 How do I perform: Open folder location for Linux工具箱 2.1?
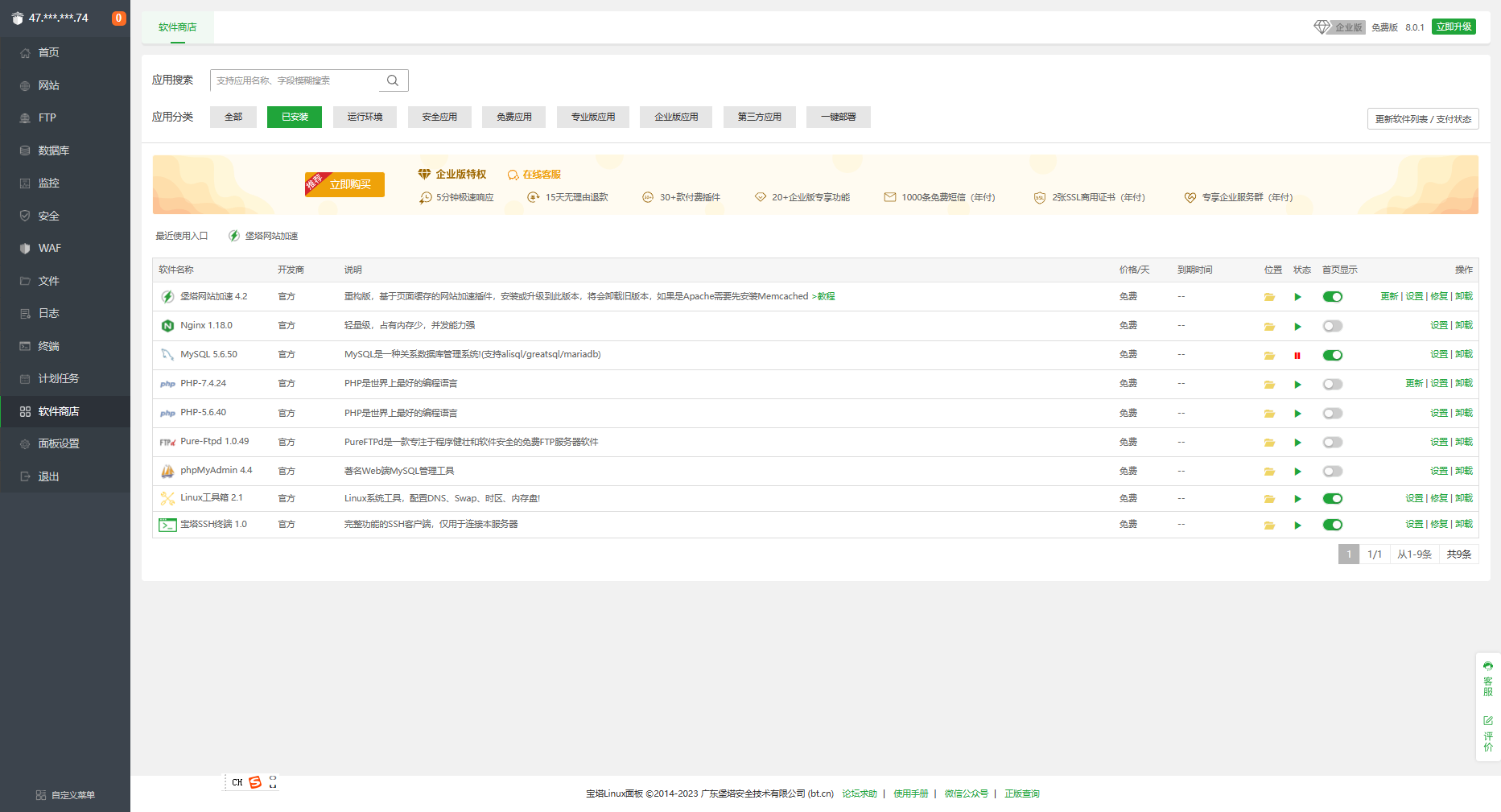pos(1269,499)
